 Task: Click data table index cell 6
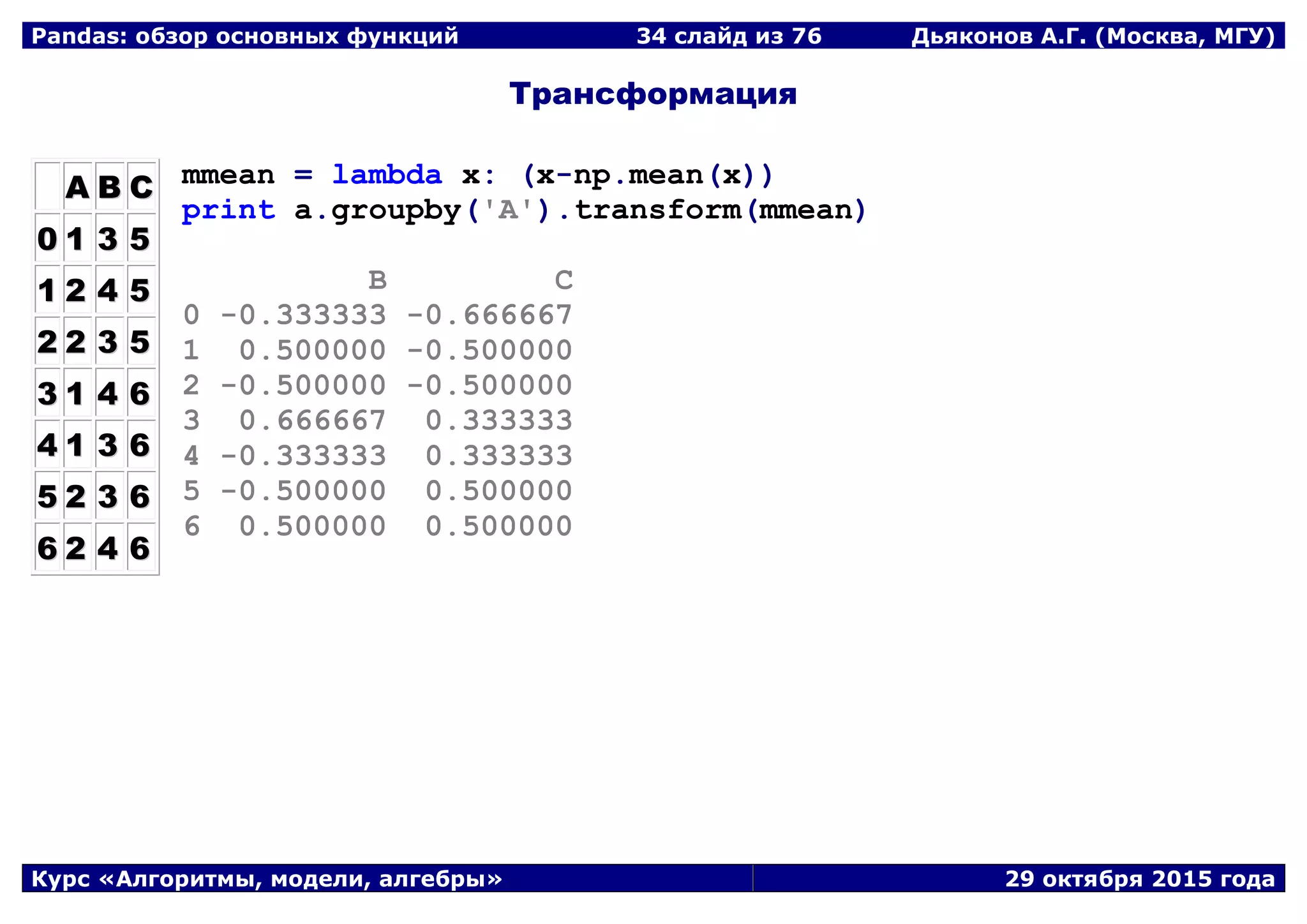(48, 548)
